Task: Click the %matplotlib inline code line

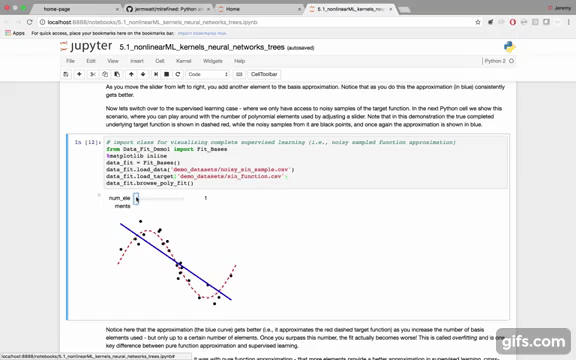Action: tap(136, 156)
